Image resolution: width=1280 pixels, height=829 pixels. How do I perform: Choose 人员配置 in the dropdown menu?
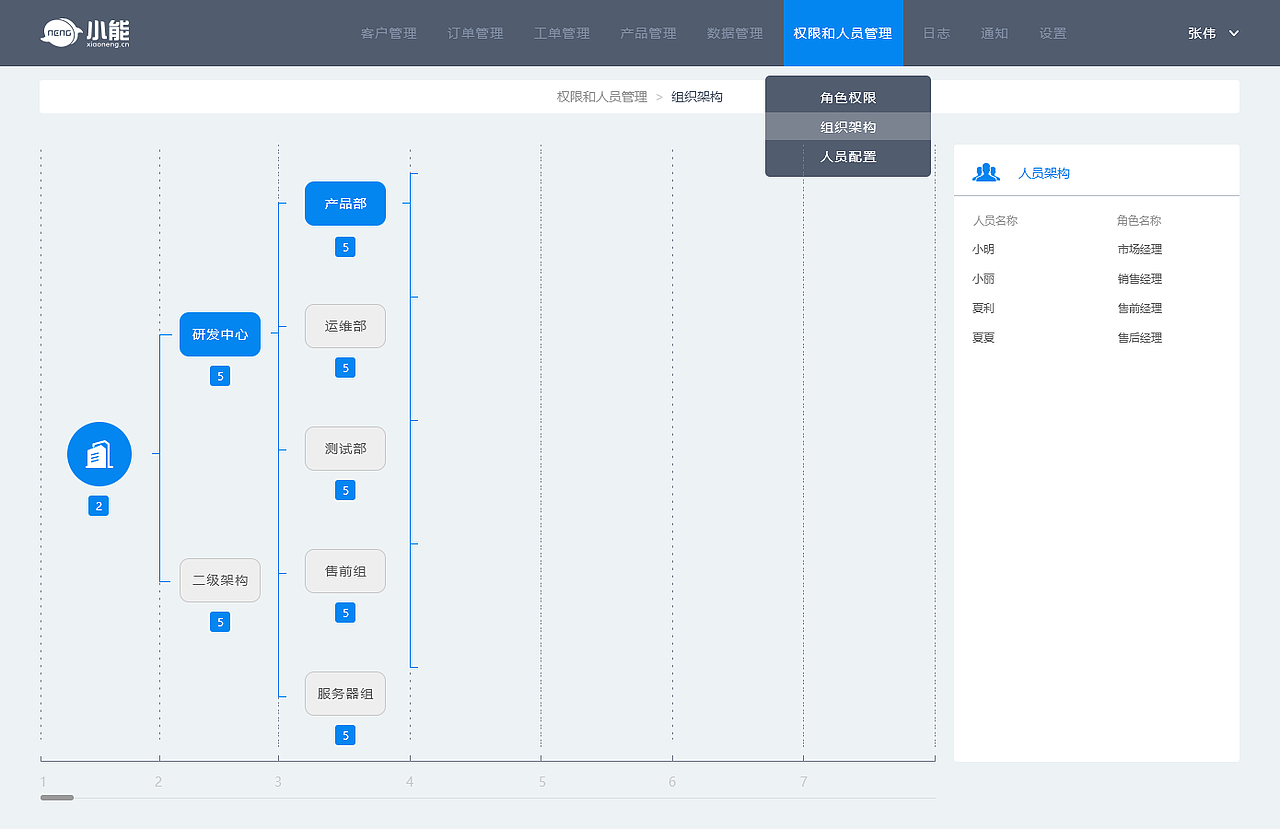coord(848,156)
